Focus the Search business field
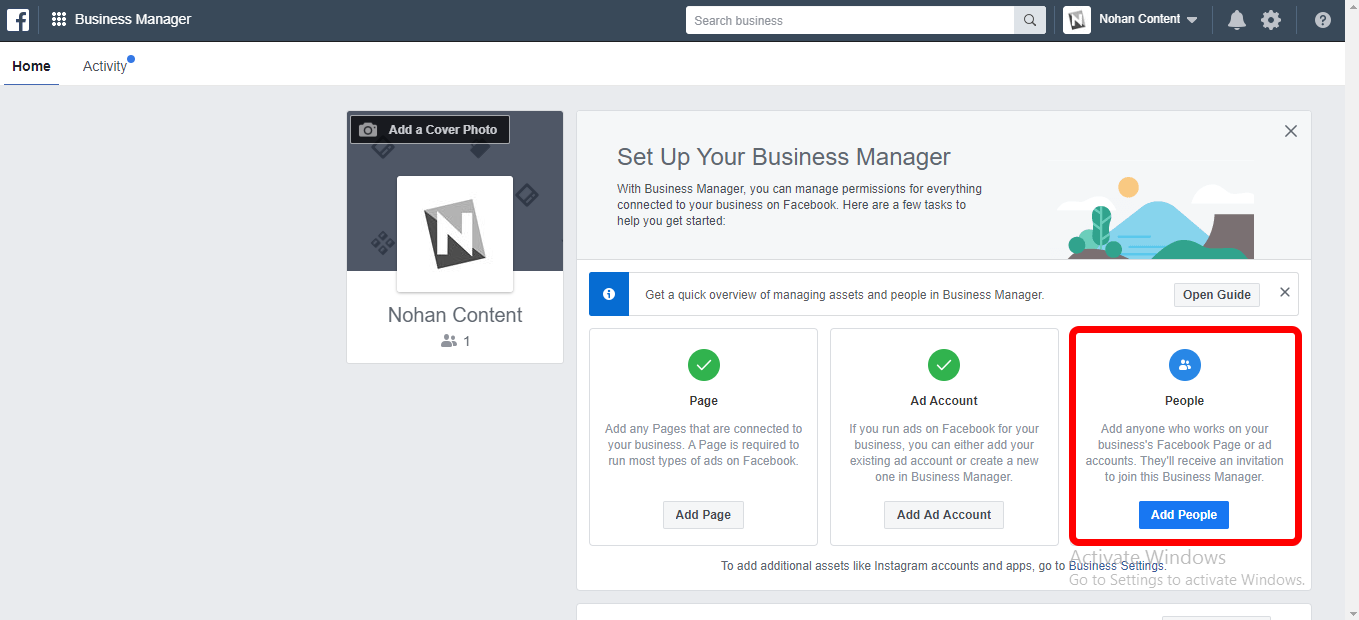 (850, 20)
